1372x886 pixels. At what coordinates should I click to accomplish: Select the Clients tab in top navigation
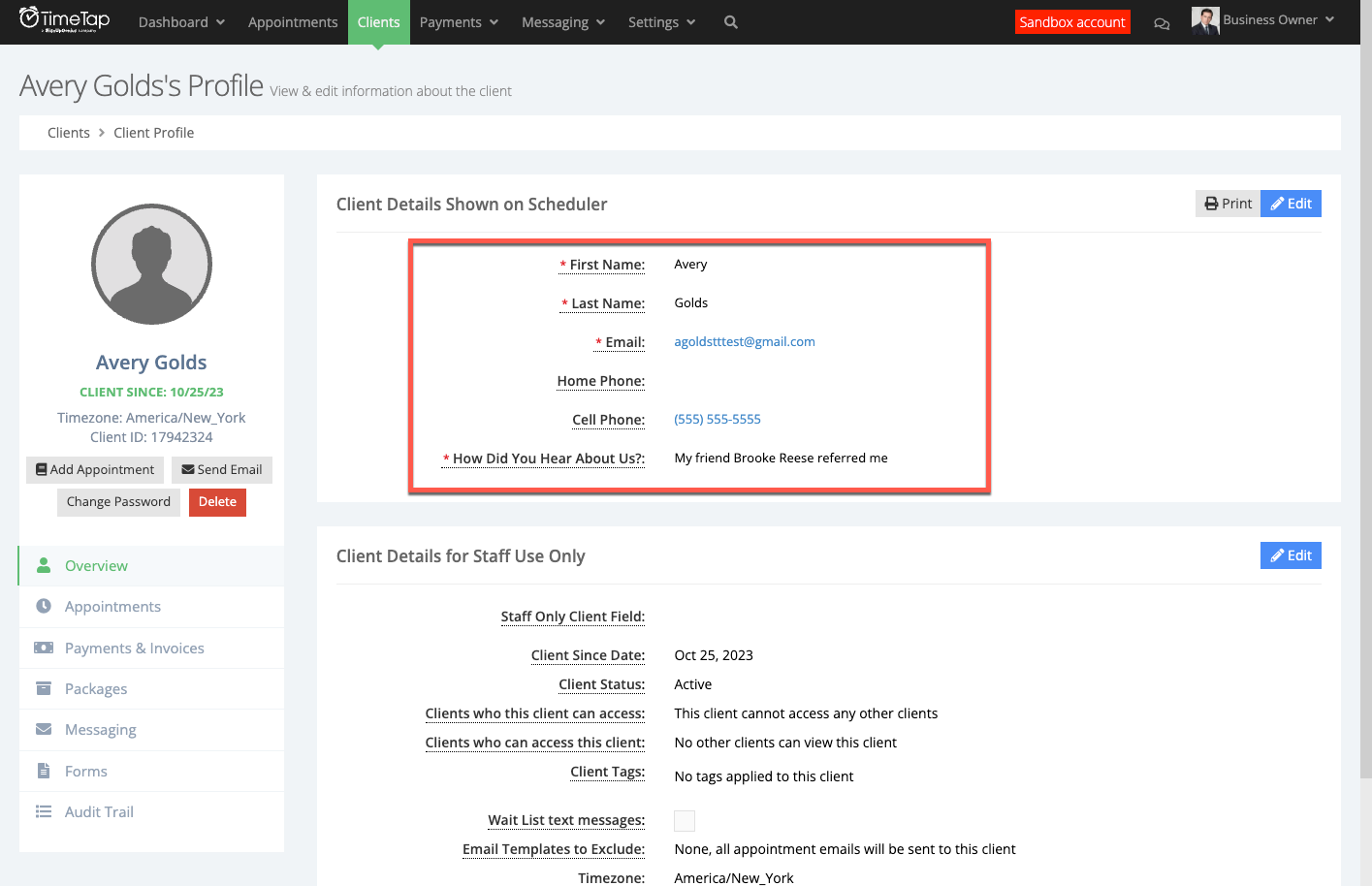click(378, 21)
